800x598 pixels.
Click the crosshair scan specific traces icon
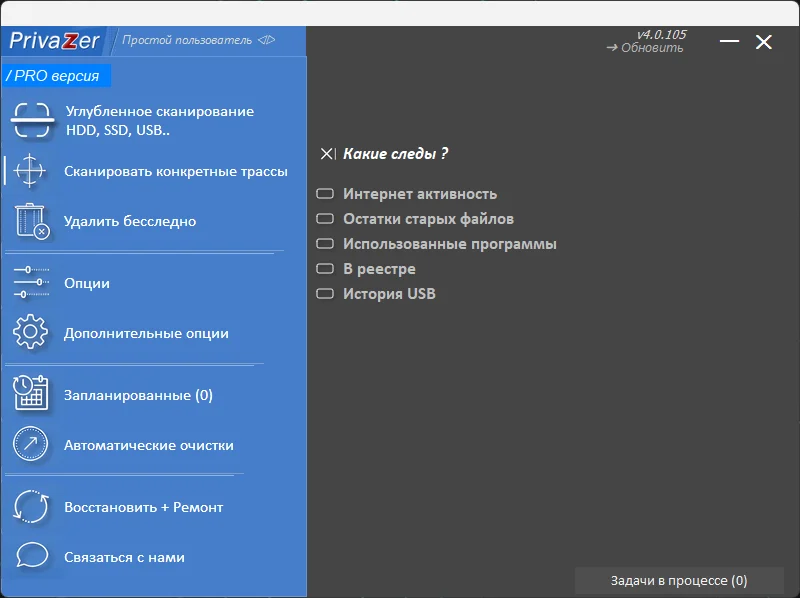pyautogui.click(x=31, y=171)
